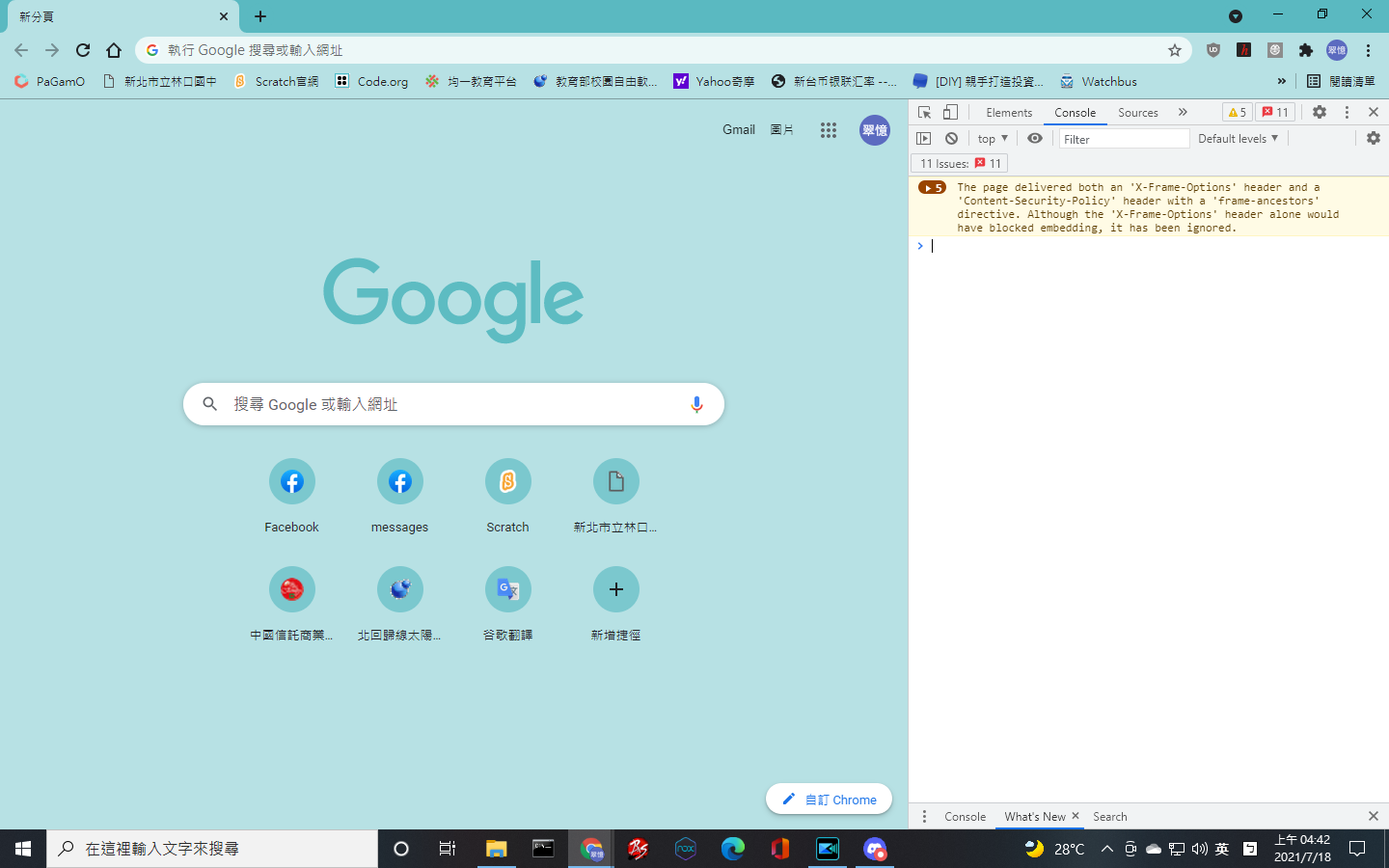Reload the page
1389x868 pixels.
pos(83,50)
